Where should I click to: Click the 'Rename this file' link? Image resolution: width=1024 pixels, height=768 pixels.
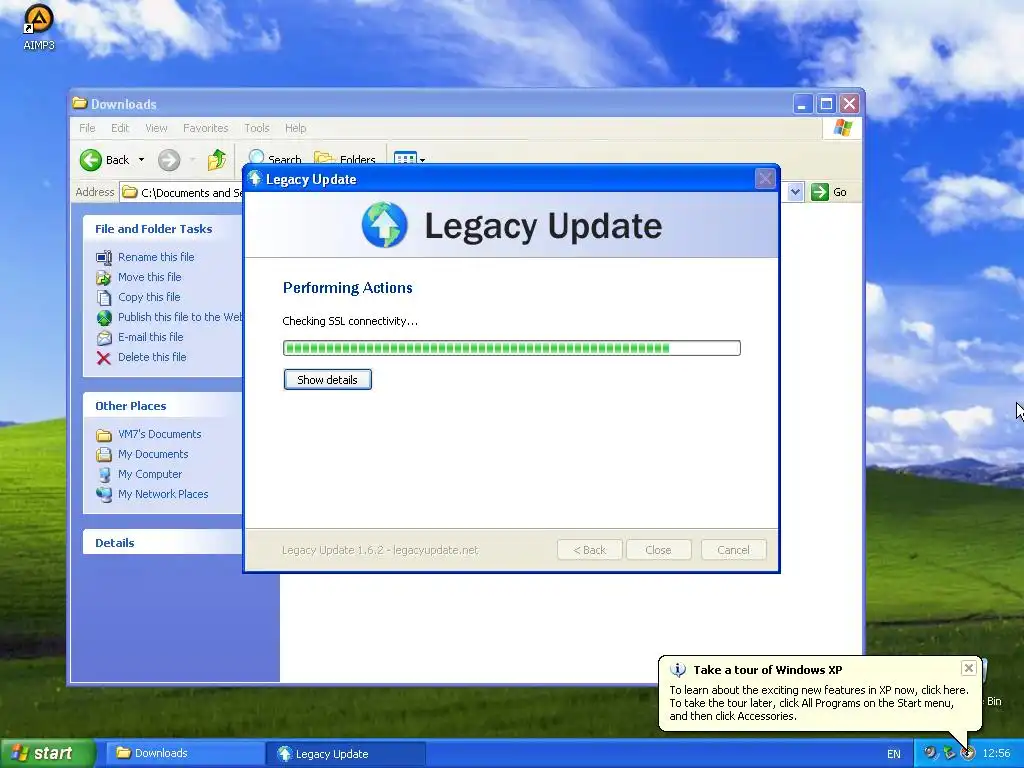pos(156,257)
